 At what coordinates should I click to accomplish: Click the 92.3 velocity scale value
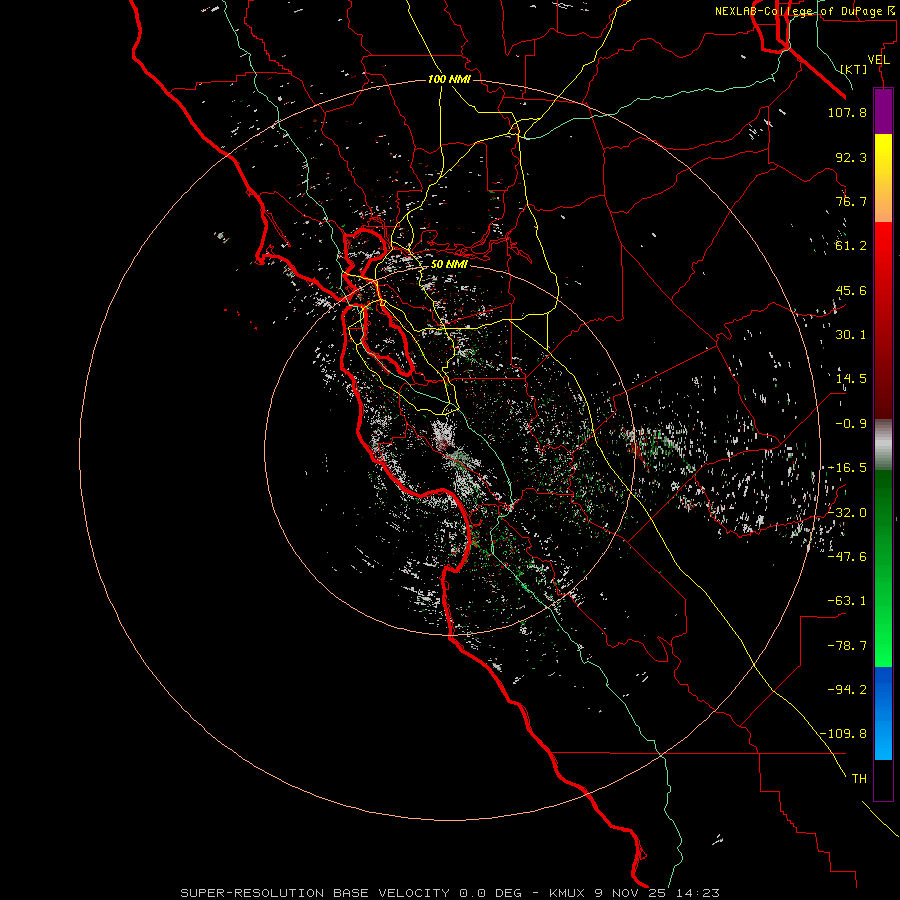tap(851, 157)
